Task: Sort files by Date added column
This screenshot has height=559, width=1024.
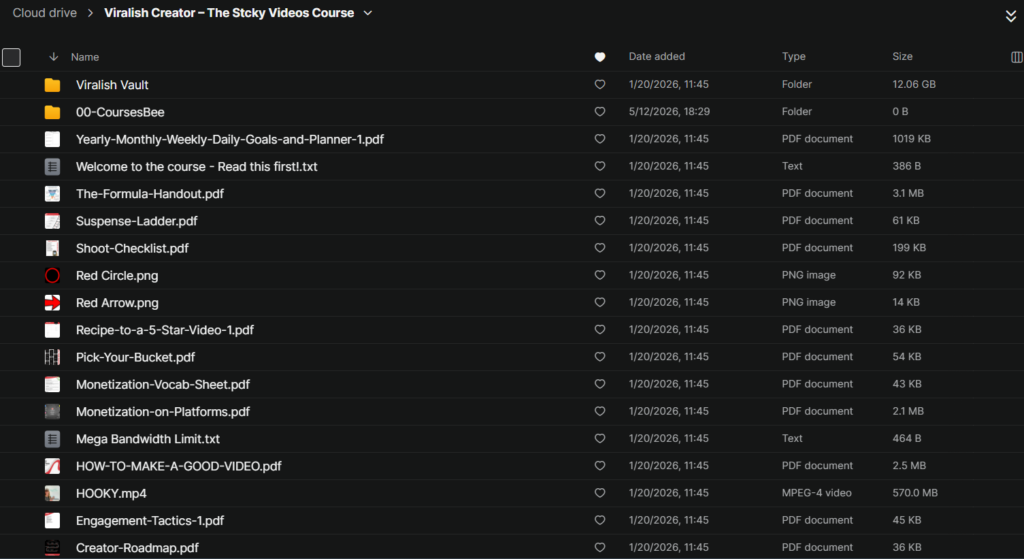Action: [656, 57]
